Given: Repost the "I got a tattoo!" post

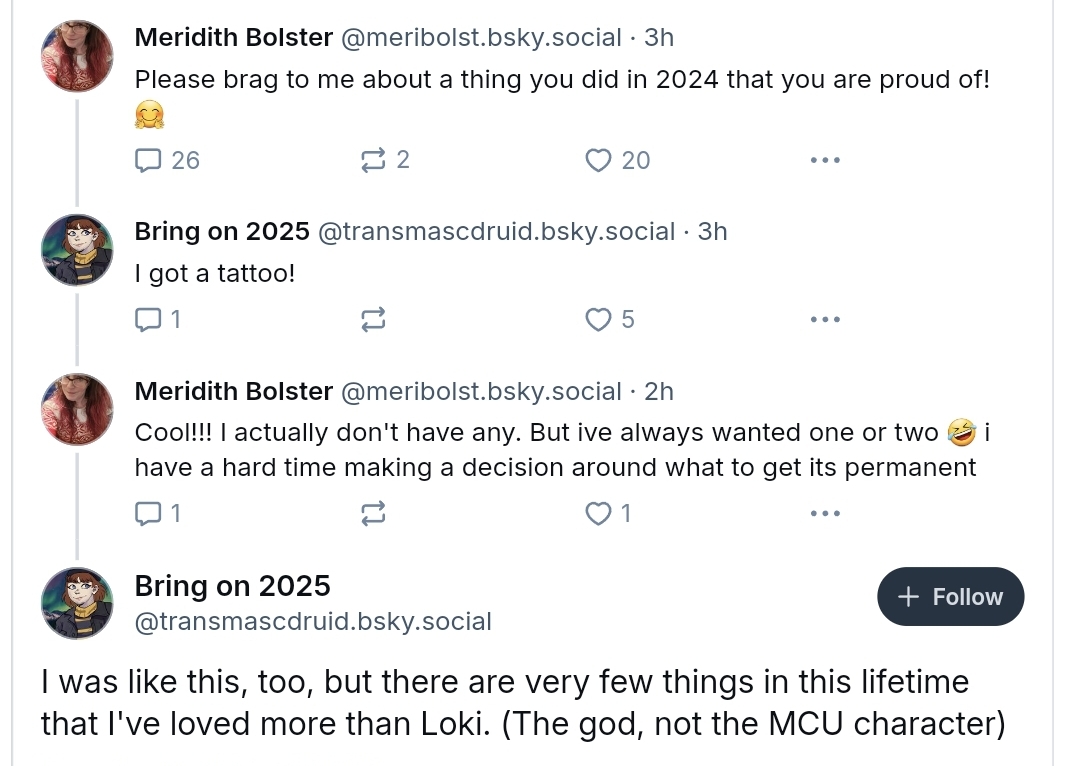Looking at the screenshot, I should [373, 320].
